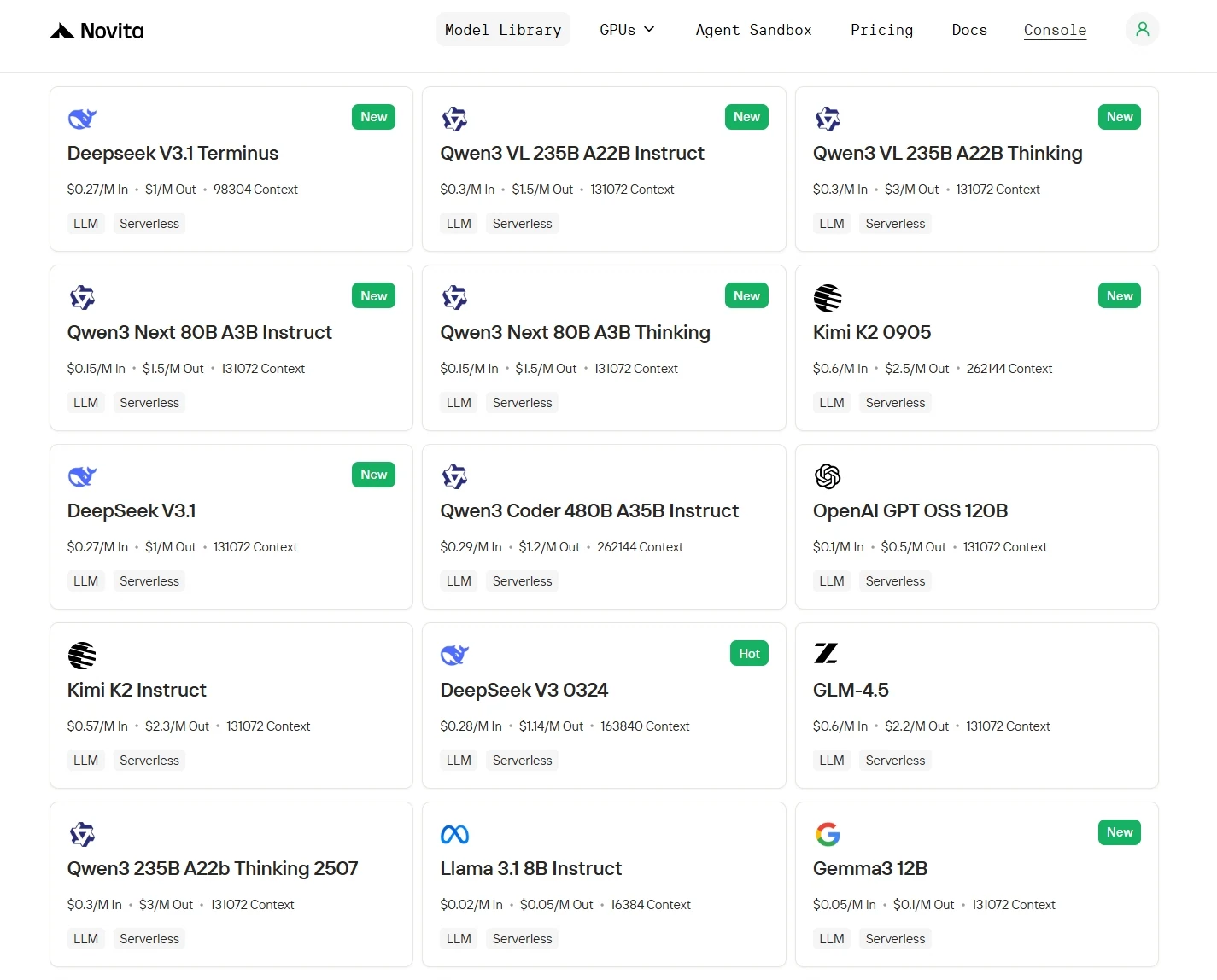This screenshot has width=1217, height=980.
Task: Click the LLM tag on OpenAI GPT OSS 120B
Action: (x=832, y=581)
